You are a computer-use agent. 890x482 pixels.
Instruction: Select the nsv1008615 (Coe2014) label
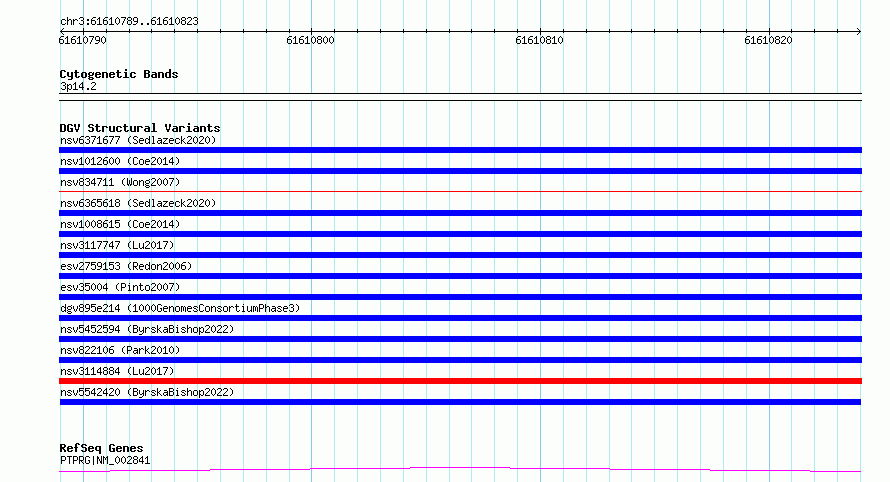click(x=120, y=224)
